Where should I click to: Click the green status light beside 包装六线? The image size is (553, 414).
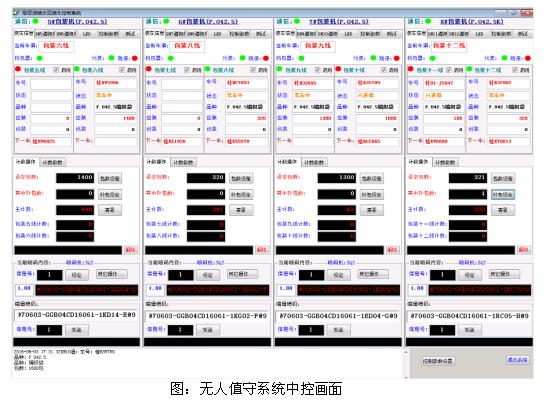(x=77, y=69)
